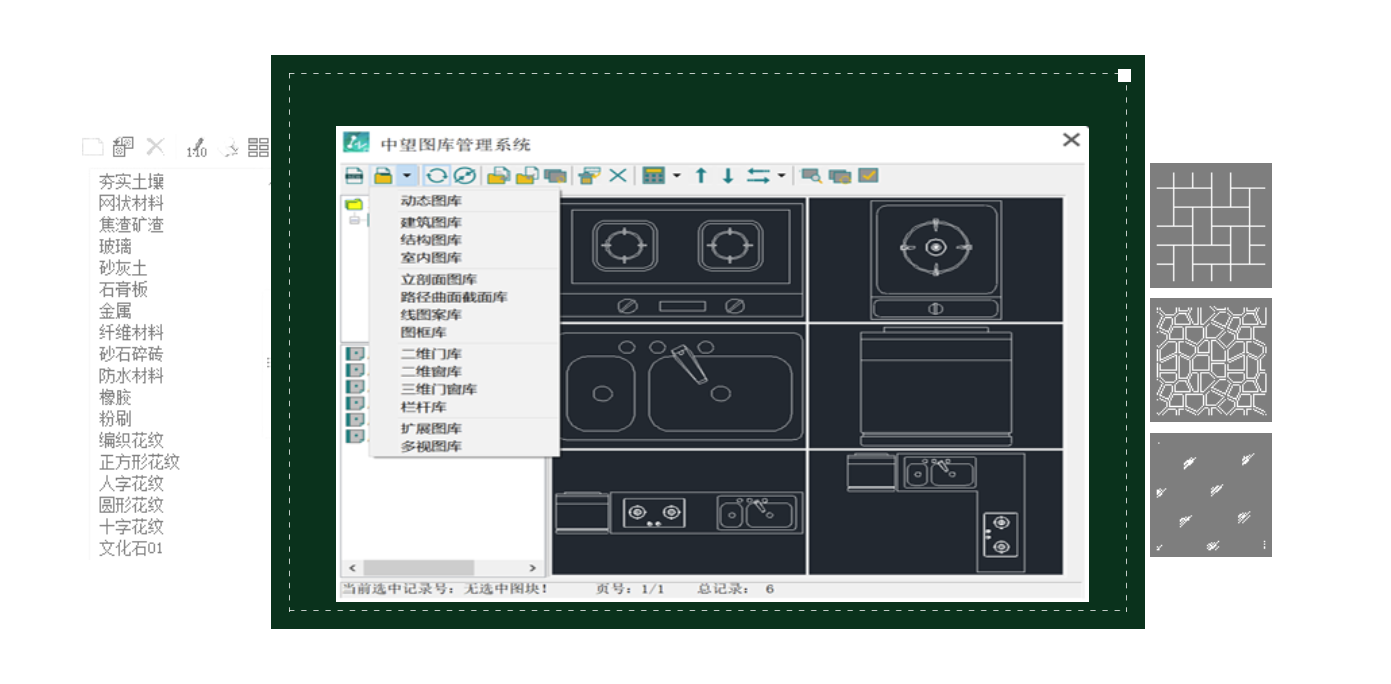The image size is (1391, 684).
Task: Open dropdown arrow next to swap arrows icon
Action: point(781,175)
